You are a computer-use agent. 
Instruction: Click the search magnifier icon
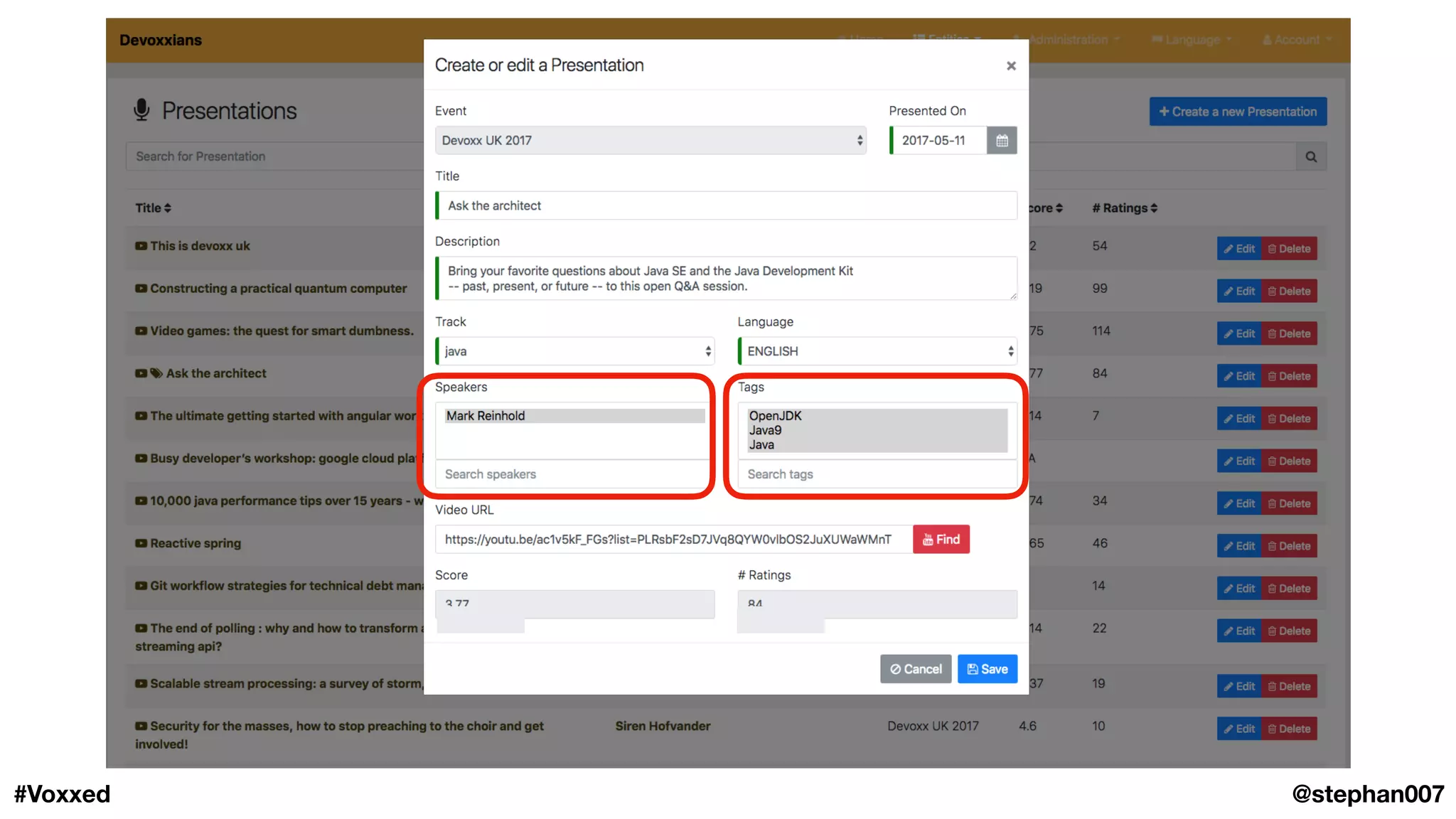1311,156
